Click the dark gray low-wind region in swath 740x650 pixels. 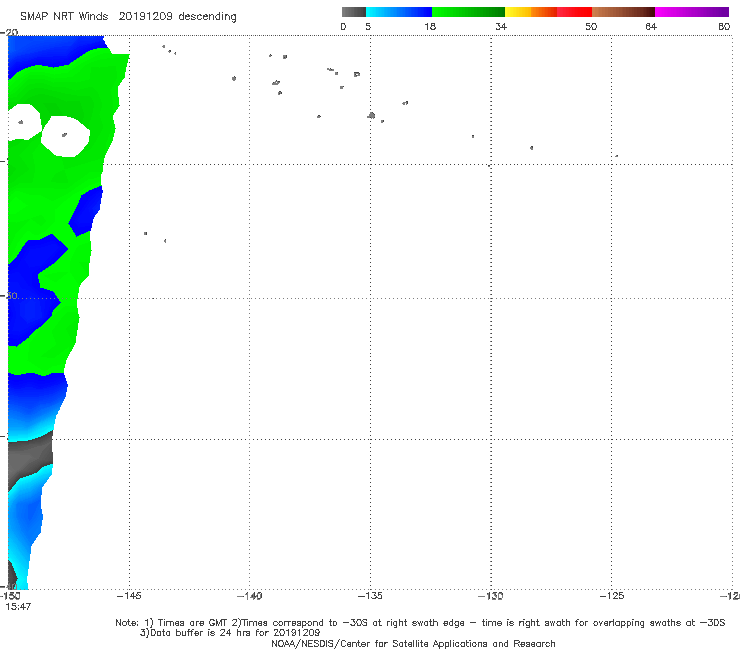(x=30, y=456)
